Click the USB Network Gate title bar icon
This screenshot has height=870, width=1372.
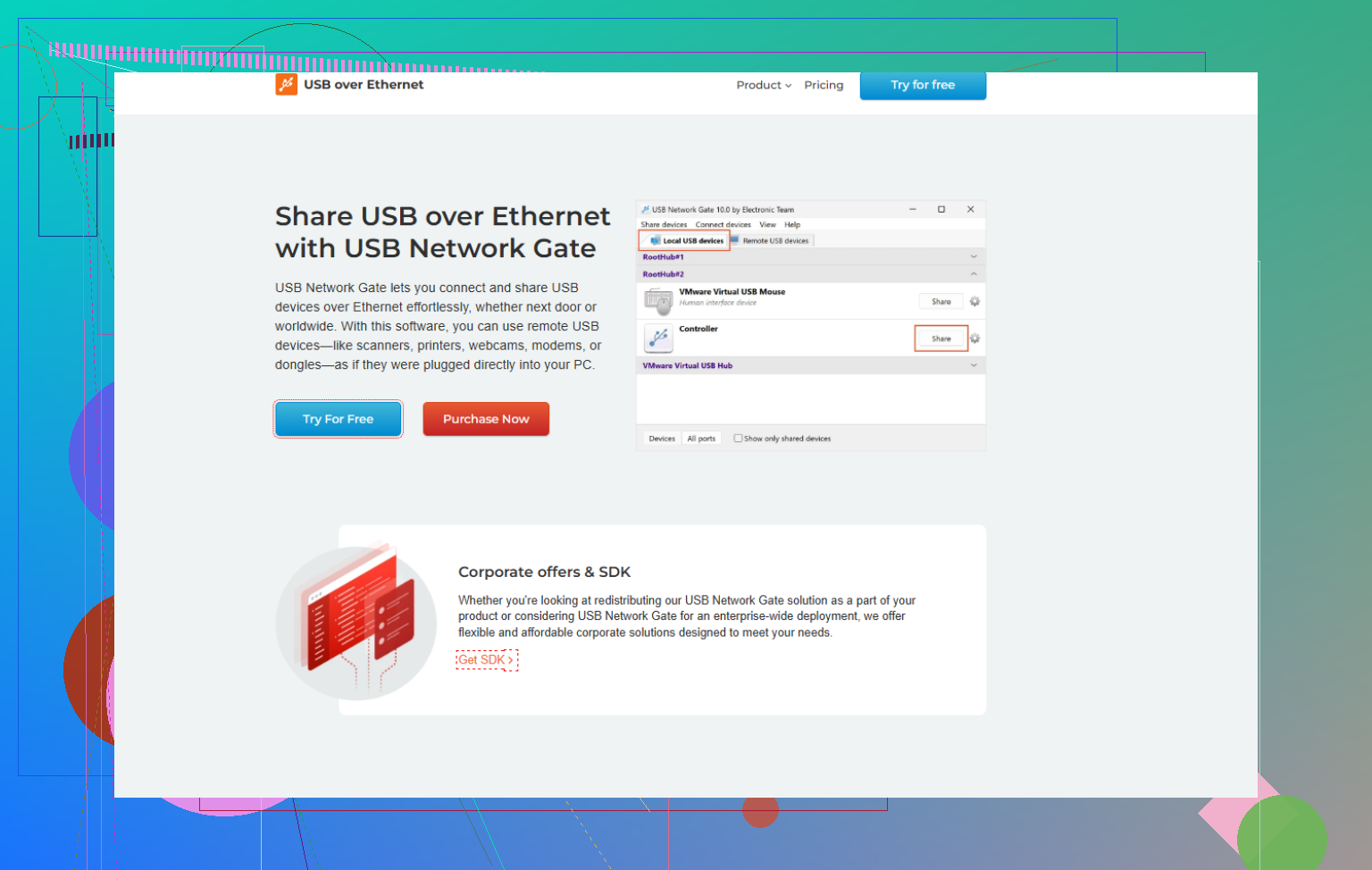pyautogui.click(x=645, y=210)
